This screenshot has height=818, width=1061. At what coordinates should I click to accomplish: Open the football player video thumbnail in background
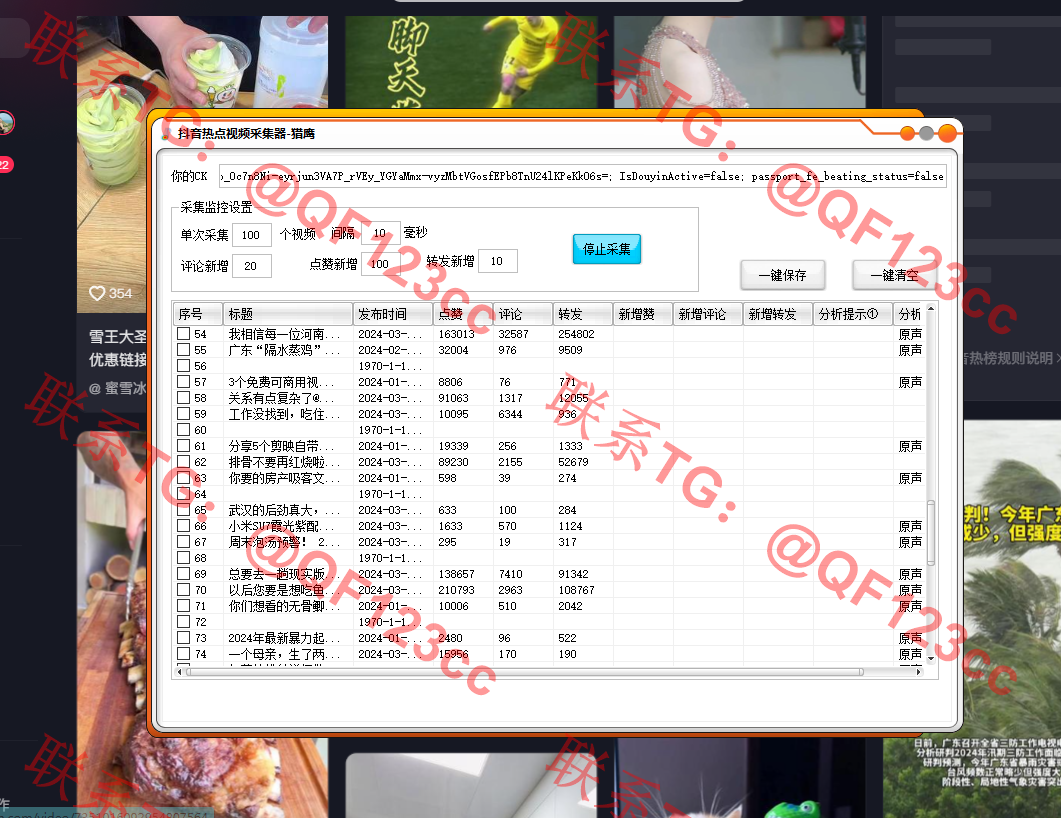[472, 62]
